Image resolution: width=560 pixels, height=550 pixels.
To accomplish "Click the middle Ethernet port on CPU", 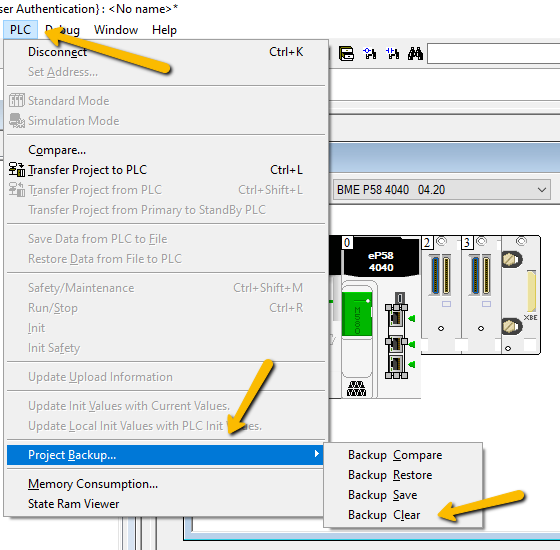I will (x=396, y=344).
